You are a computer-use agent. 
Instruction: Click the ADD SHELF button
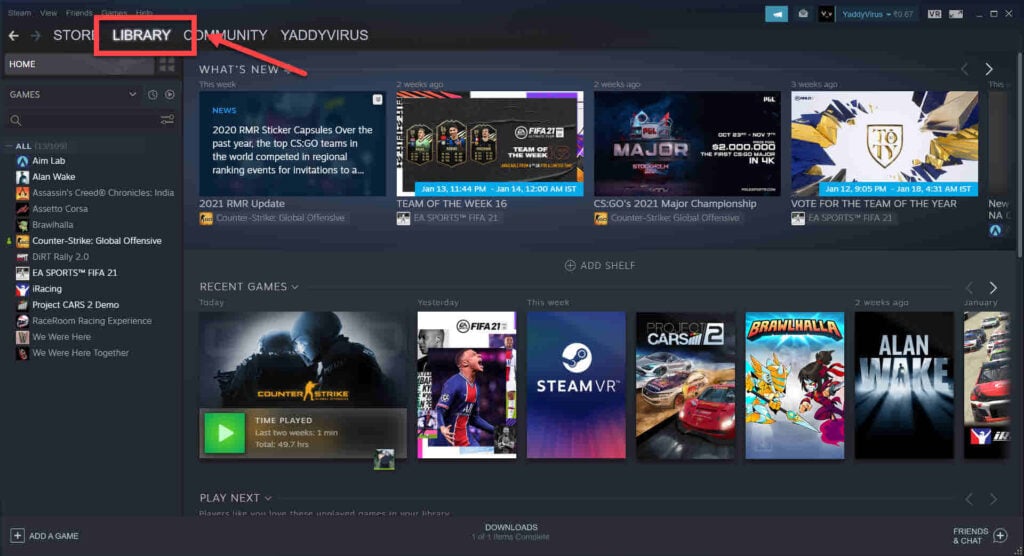coord(600,265)
